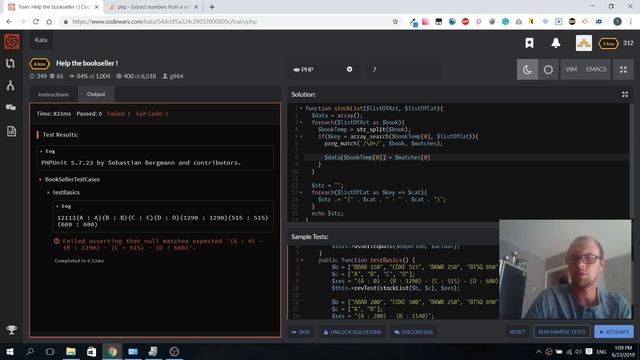Open the Codewars home logo
This screenshot has height=360, width=640.
pos(11,42)
